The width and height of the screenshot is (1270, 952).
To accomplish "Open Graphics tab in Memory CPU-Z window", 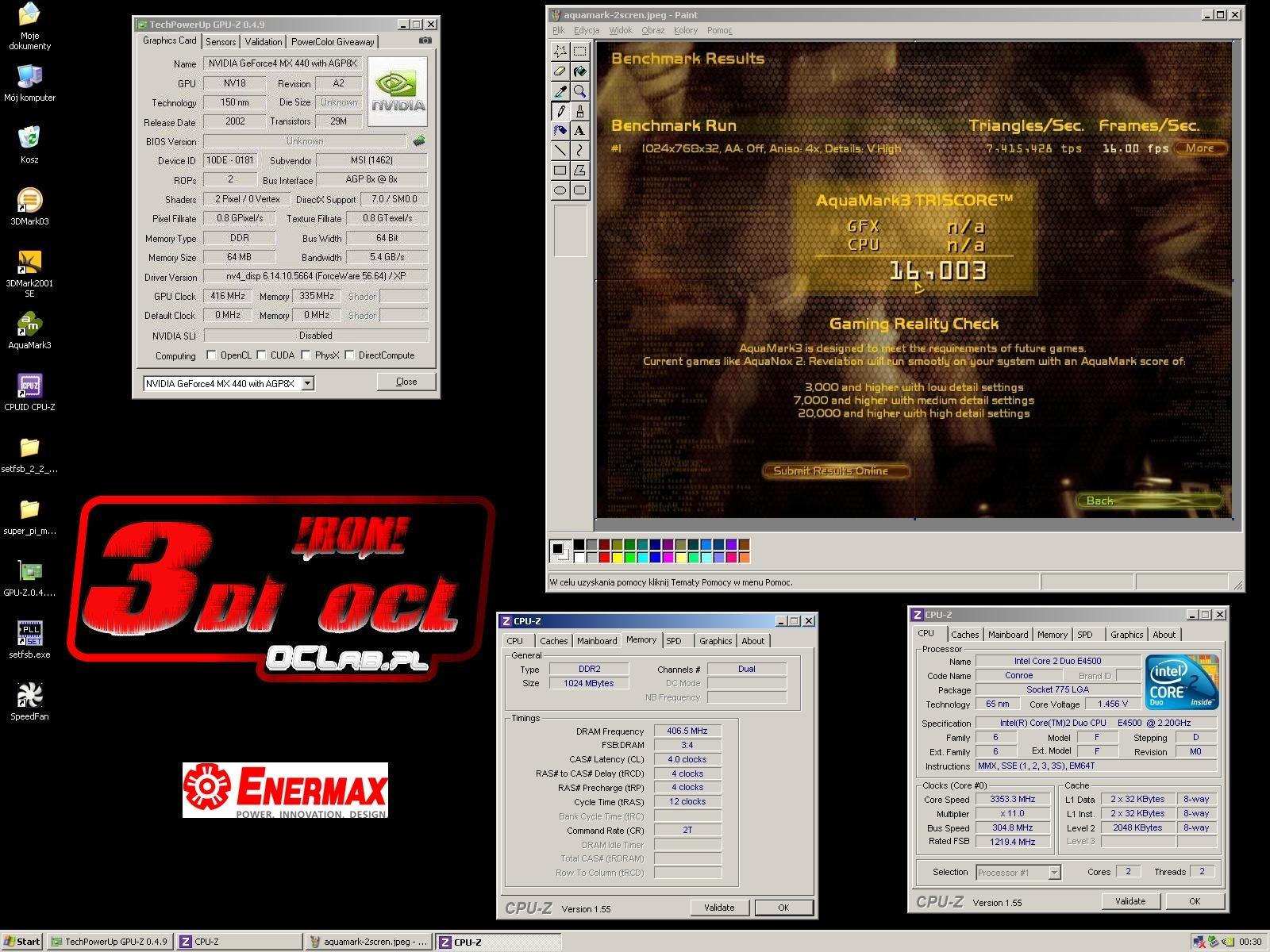I will tap(715, 641).
